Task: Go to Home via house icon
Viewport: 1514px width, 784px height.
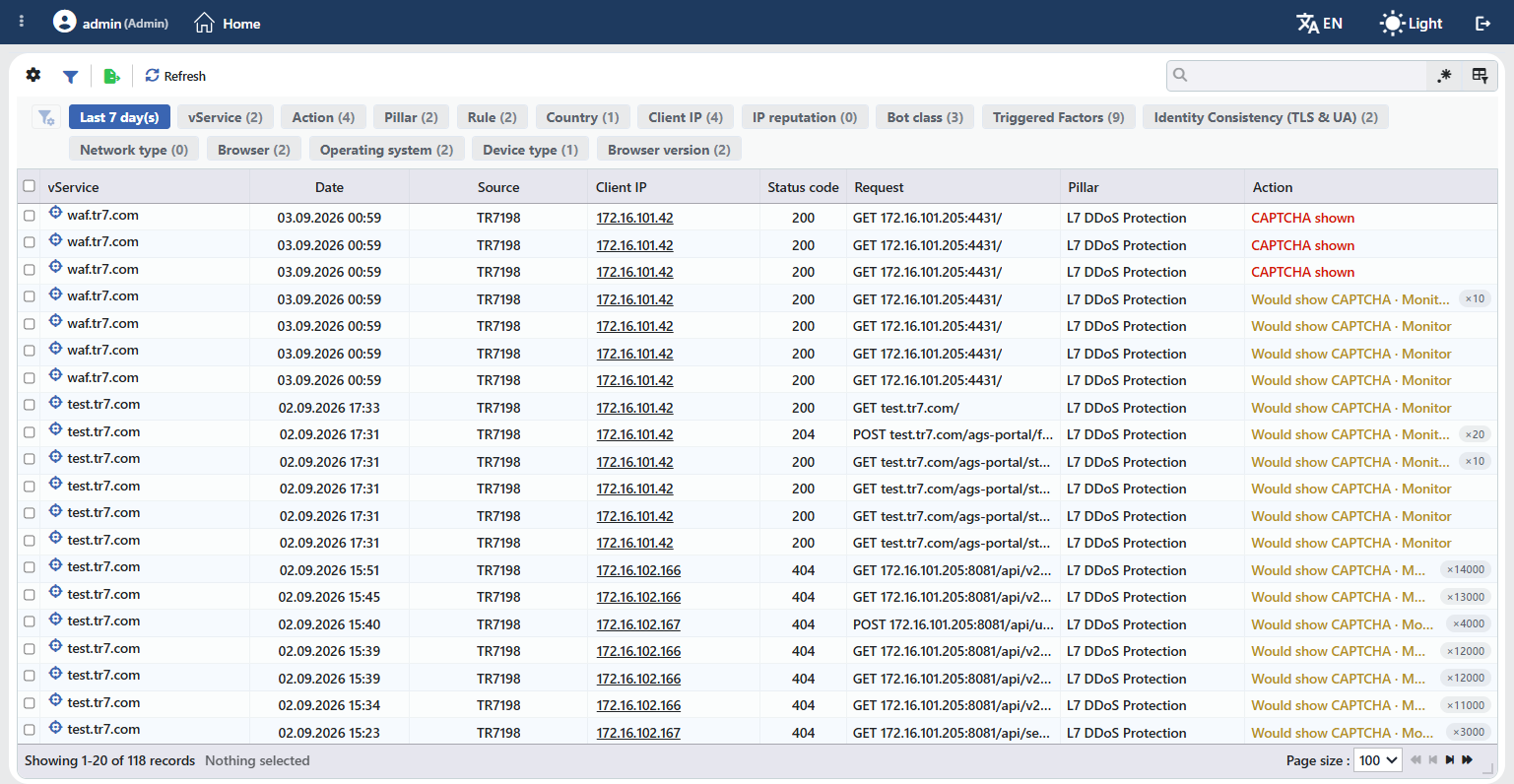Action: point(204,23)
